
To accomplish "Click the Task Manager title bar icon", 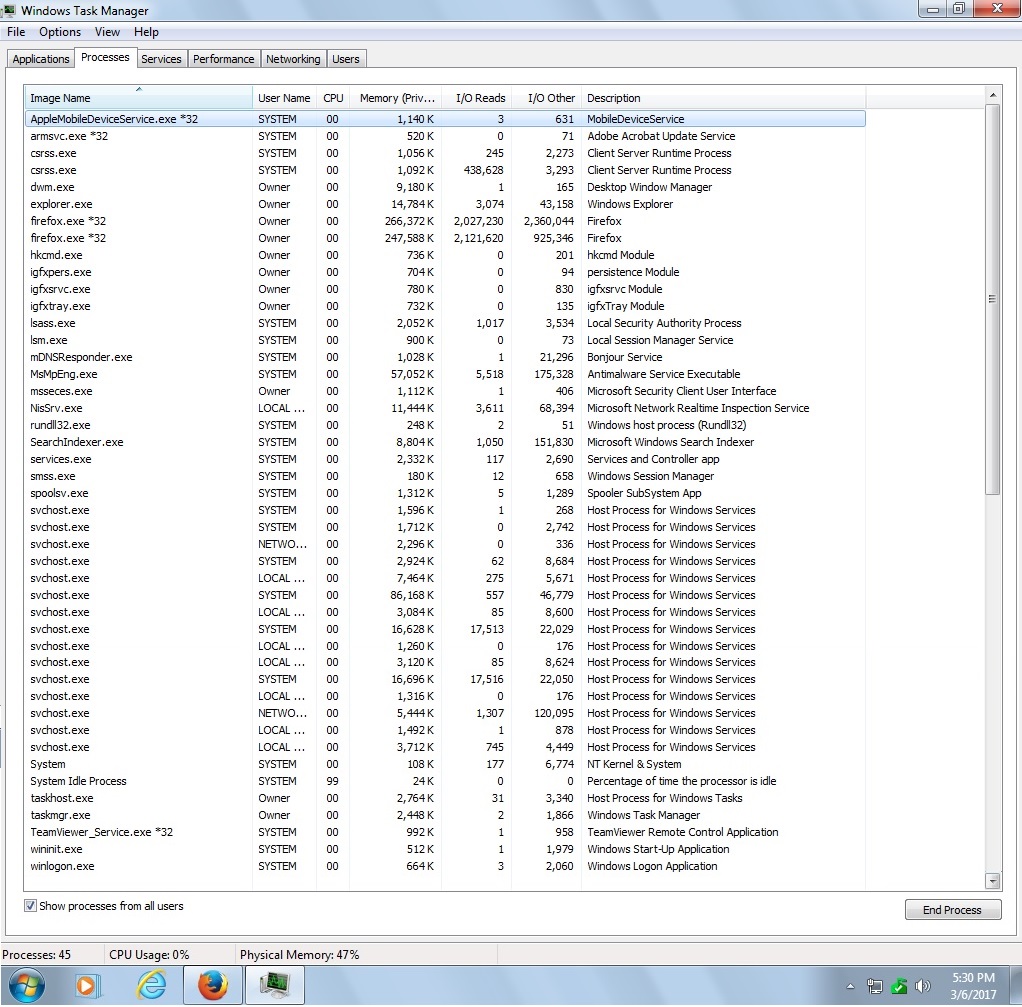I will [x=9, y=10].
